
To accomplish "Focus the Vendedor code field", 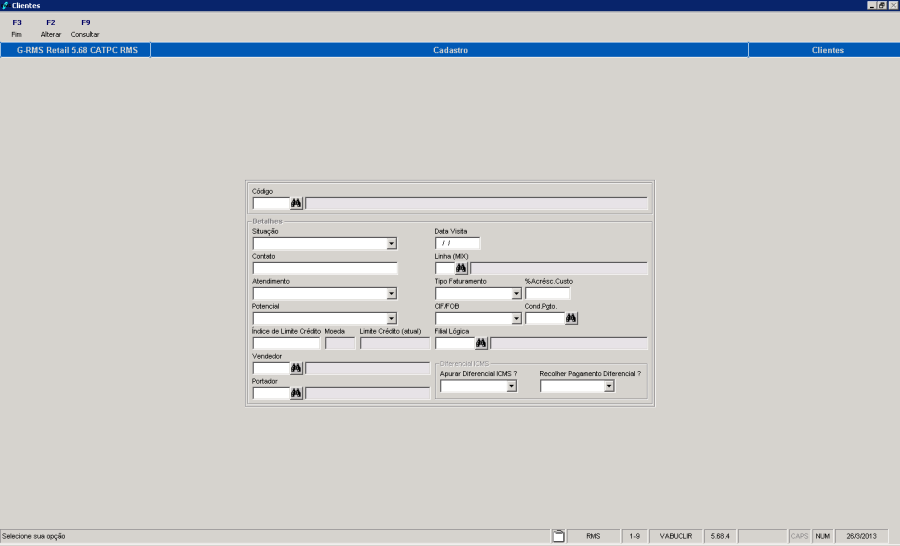I will tap(271, 368).
